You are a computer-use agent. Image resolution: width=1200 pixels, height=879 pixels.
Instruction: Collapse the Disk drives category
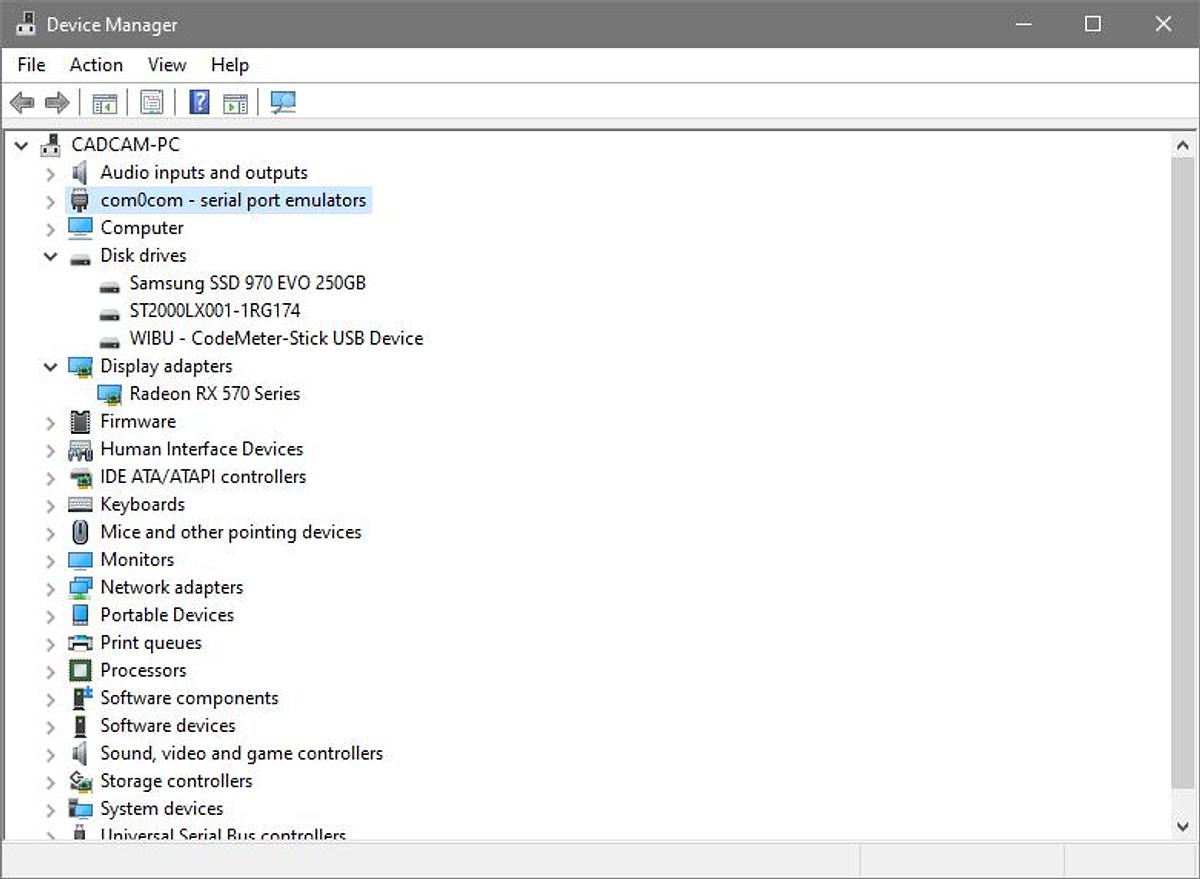coord(50,256)
